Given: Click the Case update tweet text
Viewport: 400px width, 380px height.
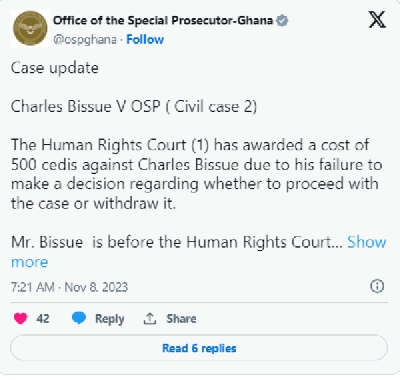Looking at the screenshot, I should pos(55,68).
